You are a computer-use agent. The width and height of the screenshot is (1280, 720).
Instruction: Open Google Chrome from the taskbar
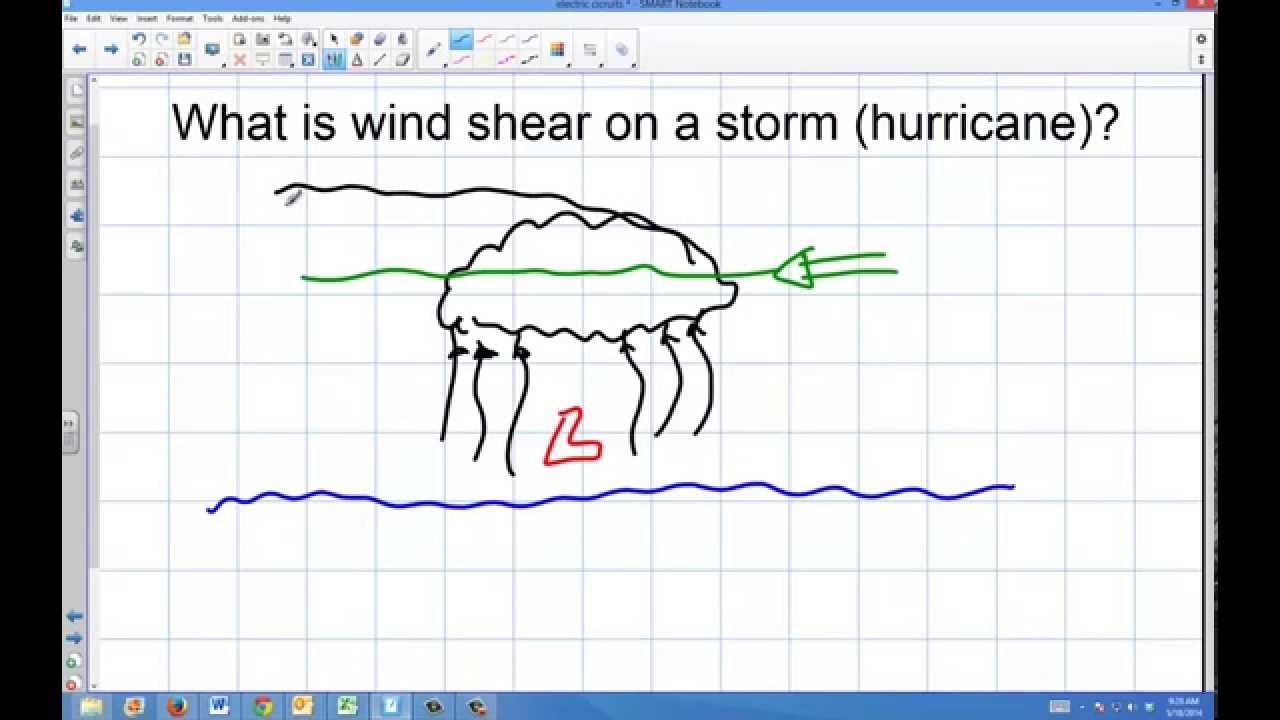point(262,706)
